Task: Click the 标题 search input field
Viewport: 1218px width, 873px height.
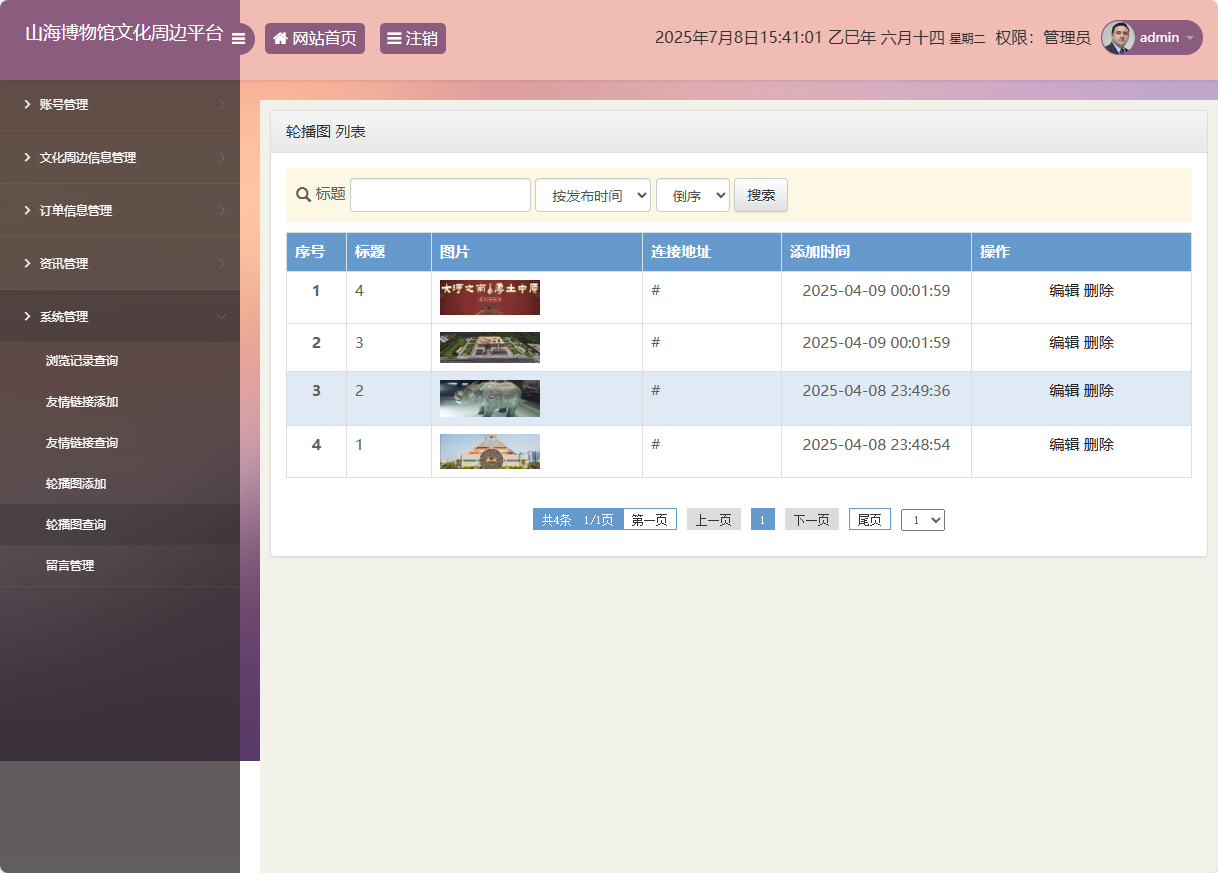Action: pyautogui.click(x=440, y=194)
